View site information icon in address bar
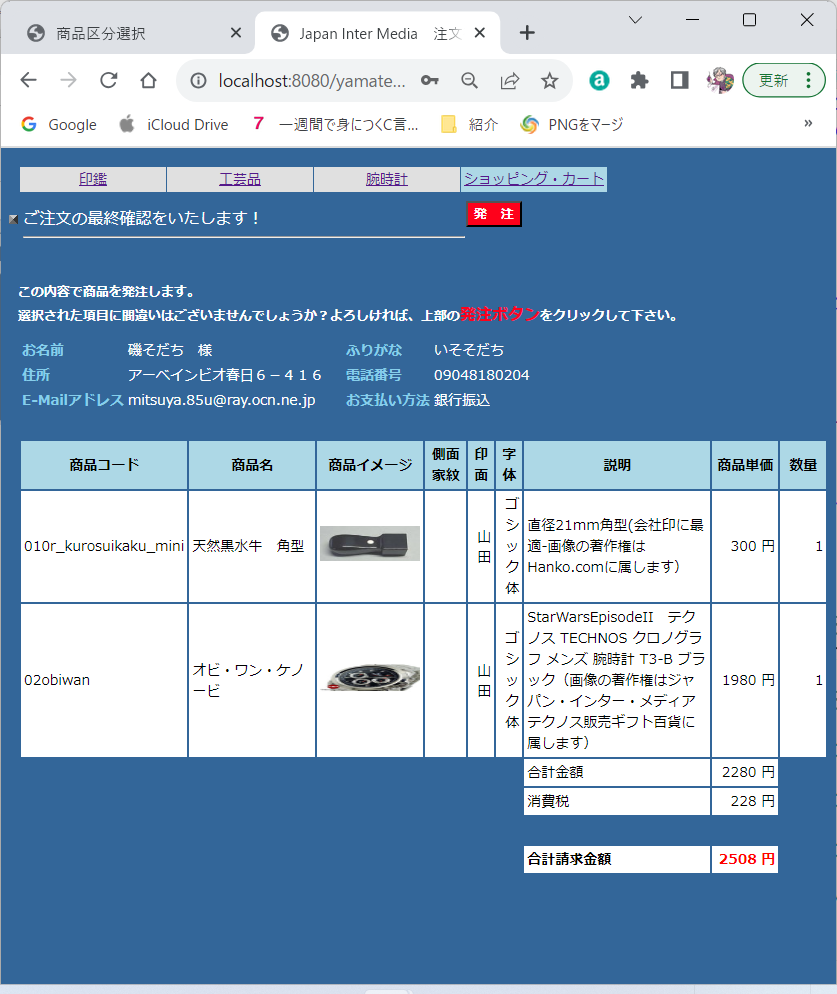This screenshot has height=994, width=837. point(198,81)
